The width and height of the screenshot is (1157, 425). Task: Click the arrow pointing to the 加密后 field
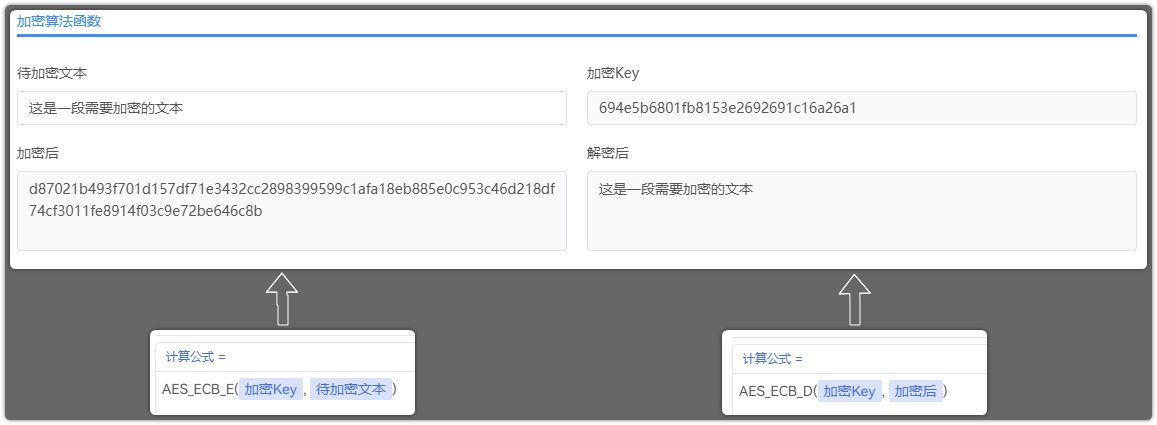tap(282, 299)
